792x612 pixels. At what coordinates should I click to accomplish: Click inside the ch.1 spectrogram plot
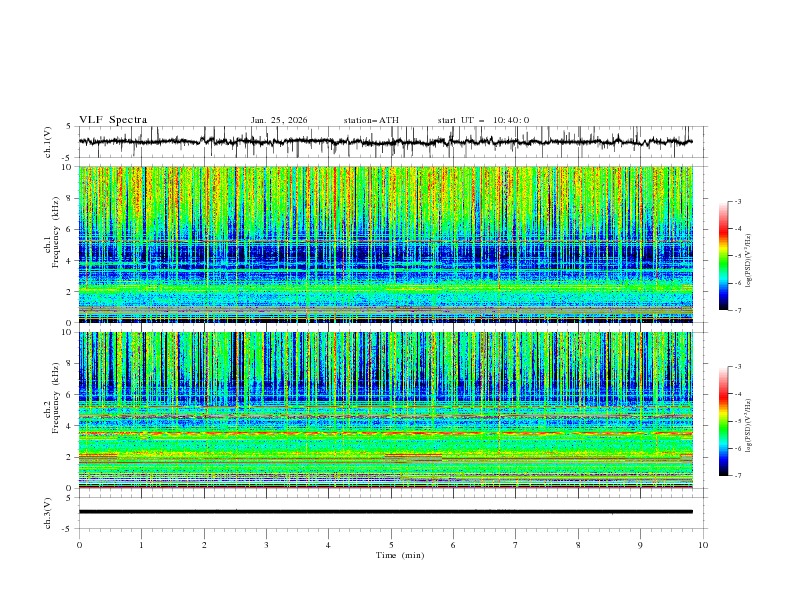click(x=390, y=245)
